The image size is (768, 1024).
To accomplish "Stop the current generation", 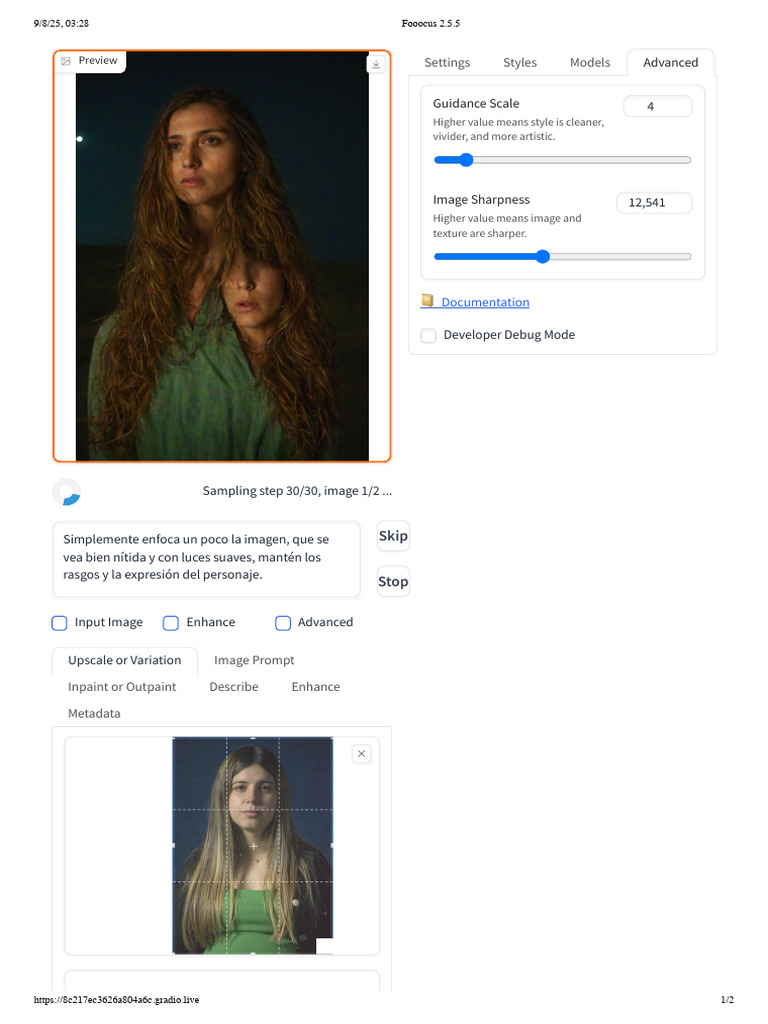I will click(393, 582).
